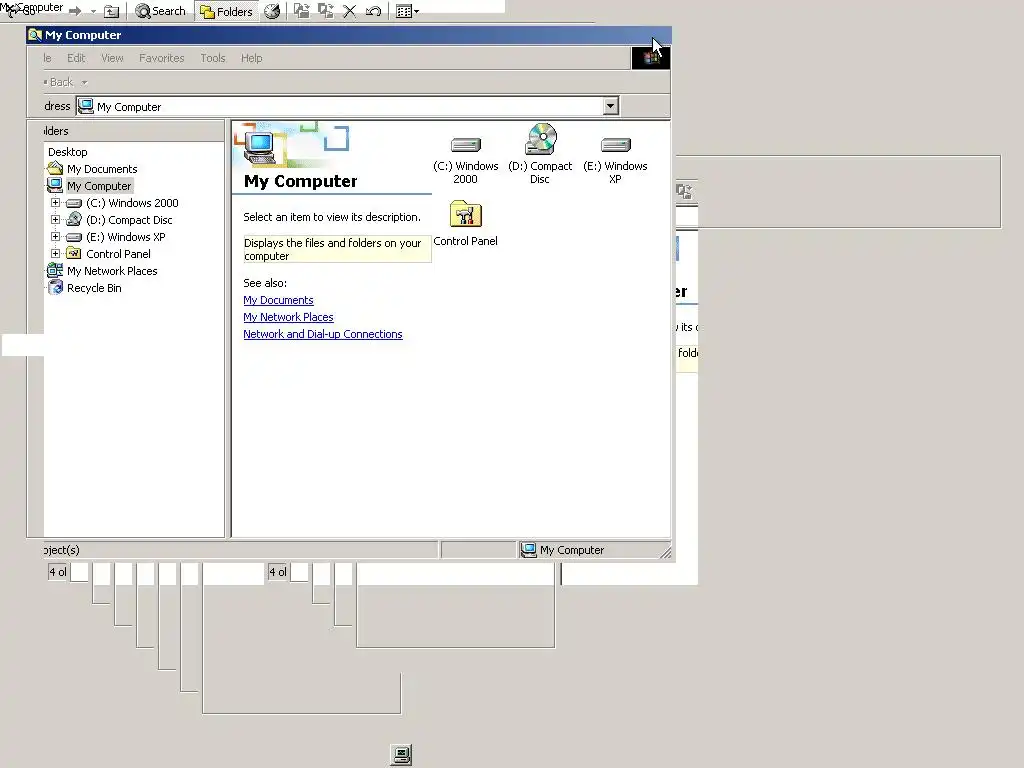Select (D:) Compact Disc in folder tree

click(129, 220)
